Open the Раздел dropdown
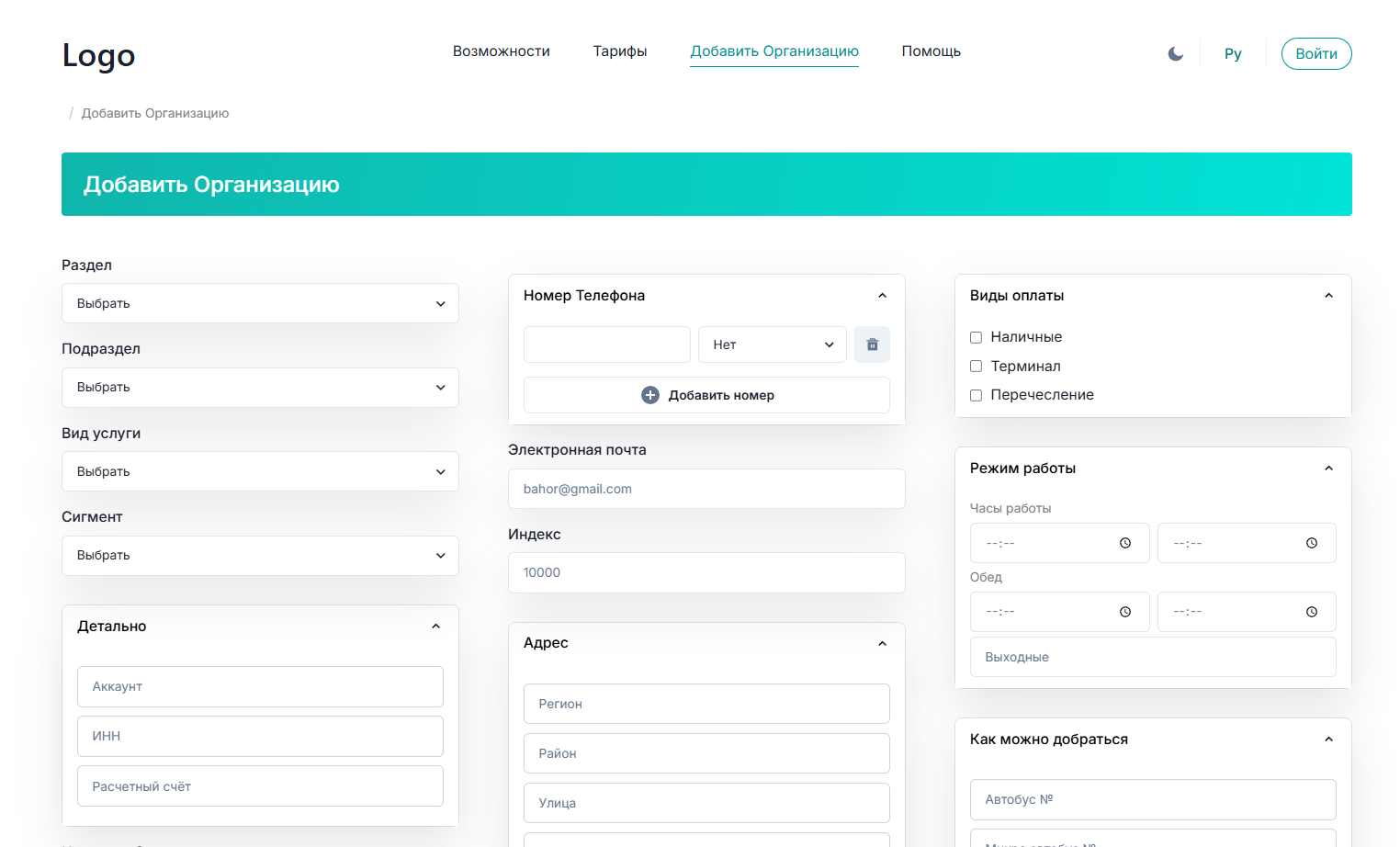1400x847 pixels. [x=260, y=303]
